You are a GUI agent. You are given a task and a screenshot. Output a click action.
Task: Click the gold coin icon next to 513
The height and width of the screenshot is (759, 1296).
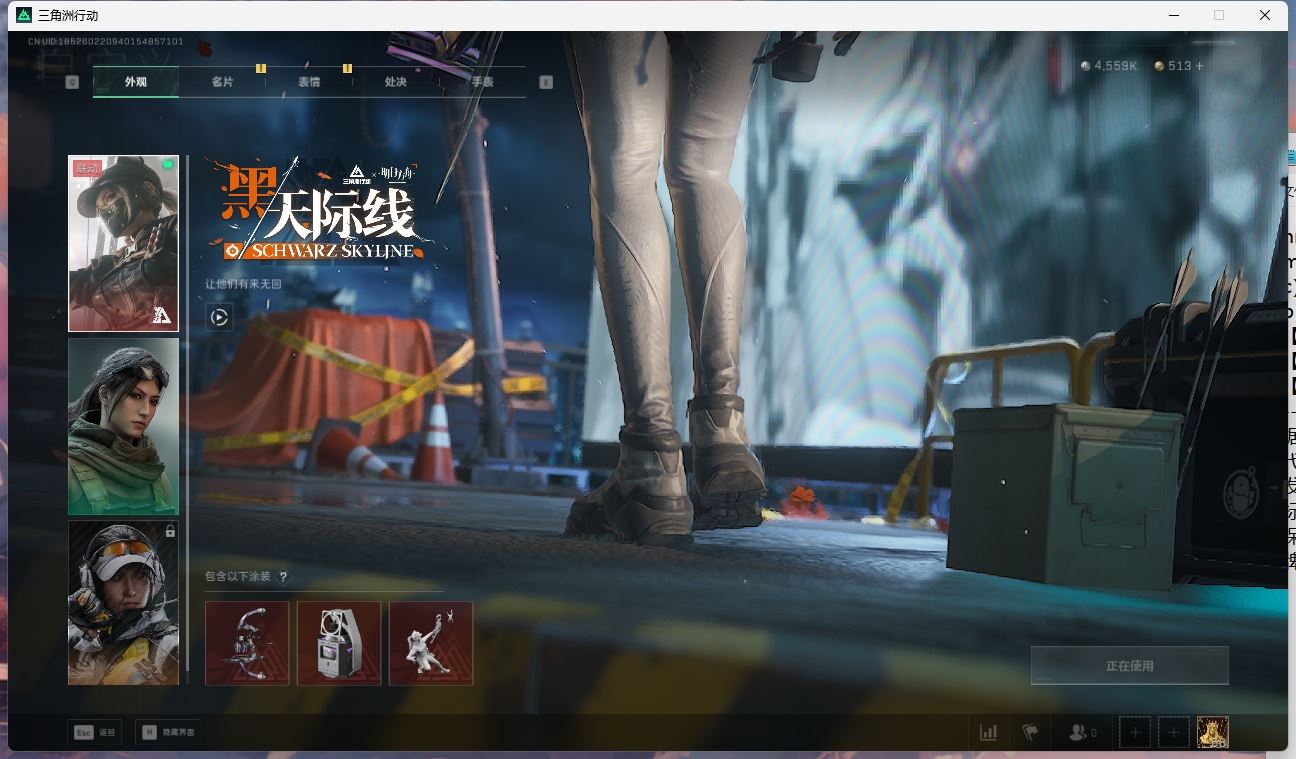pos(1158,66)
